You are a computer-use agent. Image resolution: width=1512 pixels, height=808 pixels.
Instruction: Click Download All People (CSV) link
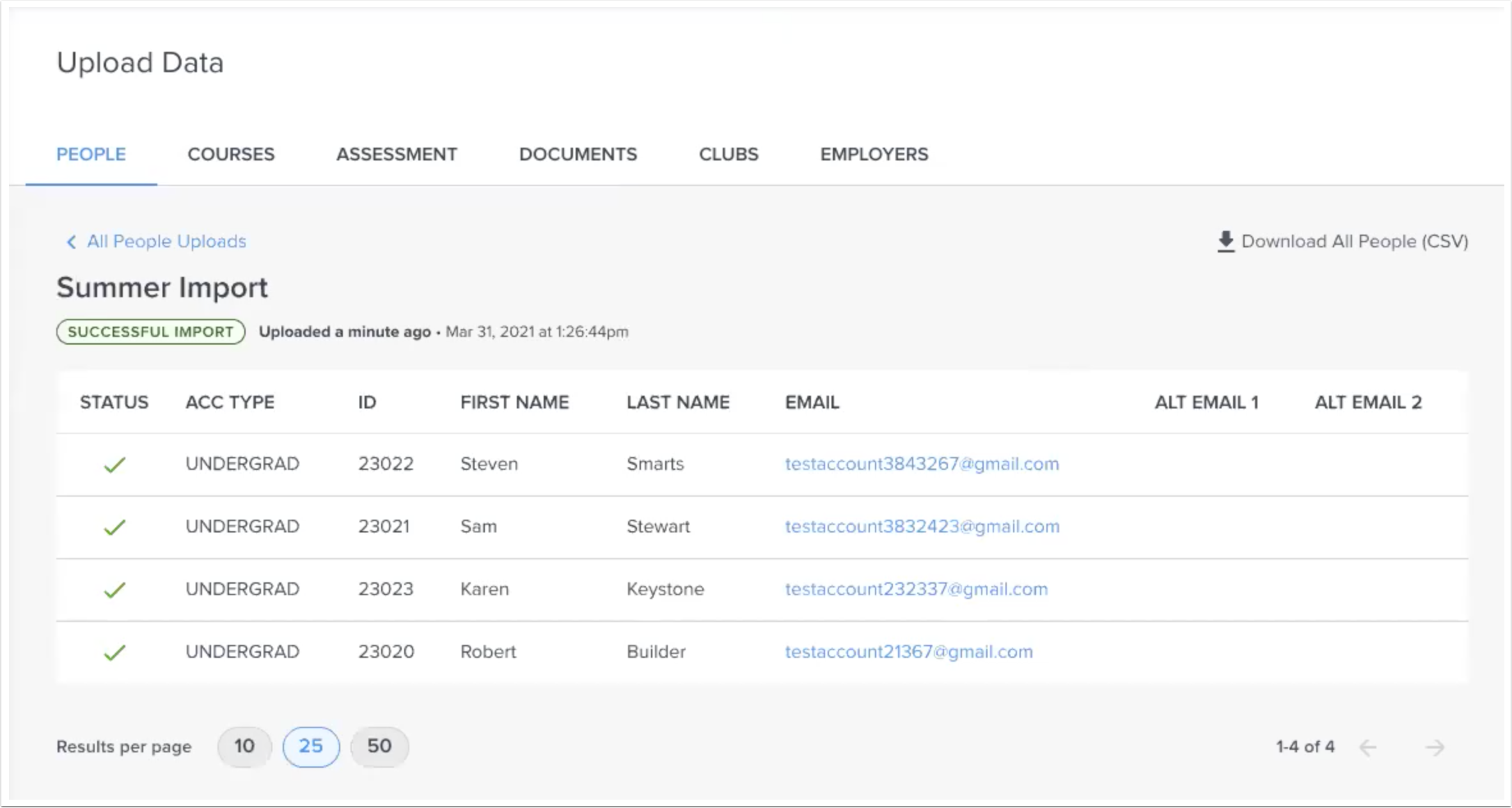point(1354,242)
